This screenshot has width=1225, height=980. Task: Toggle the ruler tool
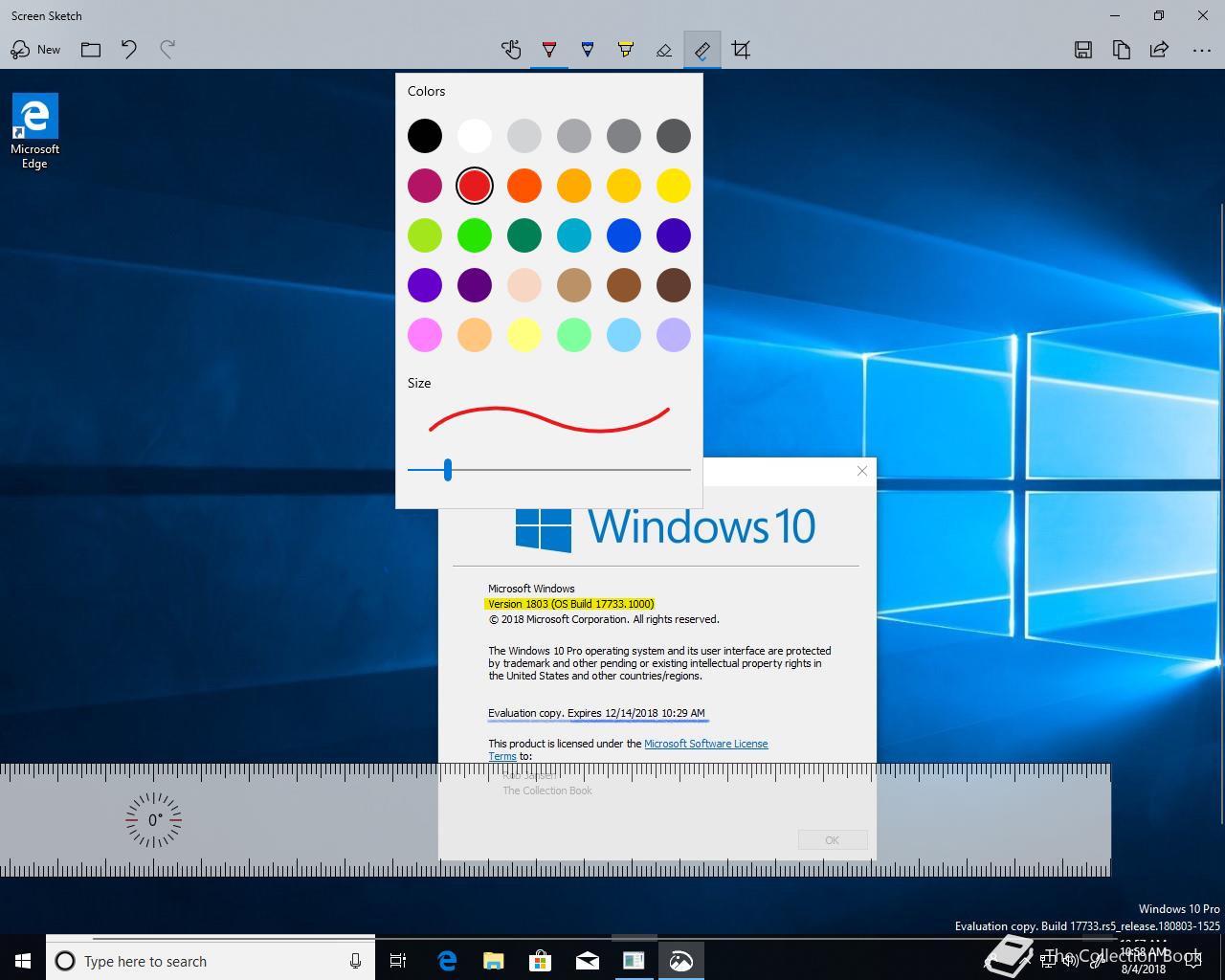[x=702, y=50]
